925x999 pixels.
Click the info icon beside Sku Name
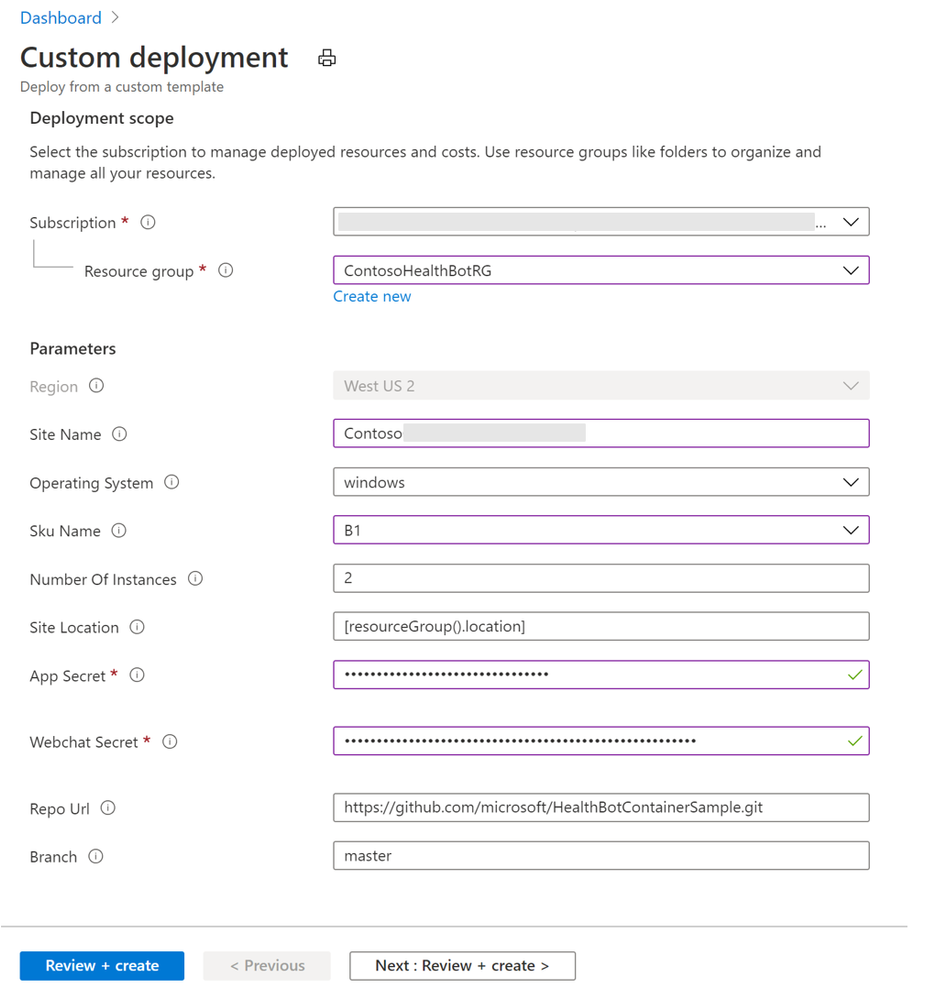119,531
